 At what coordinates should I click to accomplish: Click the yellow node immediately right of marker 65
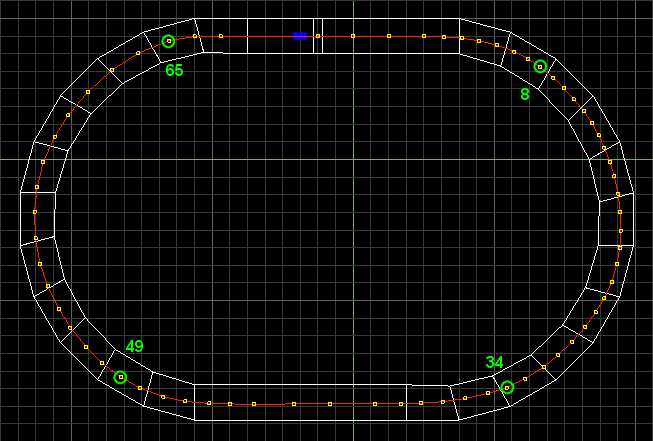(195, 37)
